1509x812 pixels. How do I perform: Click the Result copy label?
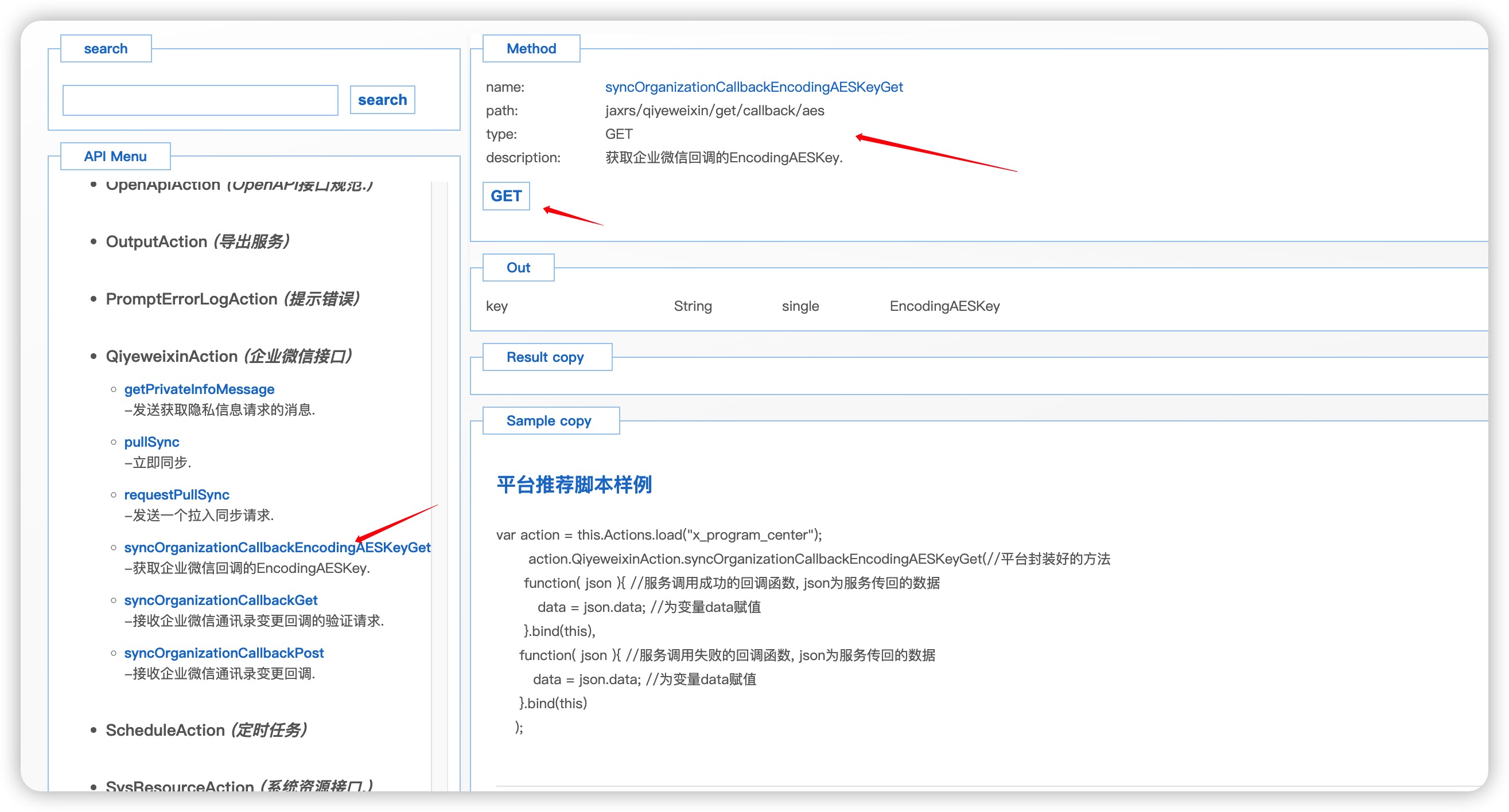click(546, 357)
